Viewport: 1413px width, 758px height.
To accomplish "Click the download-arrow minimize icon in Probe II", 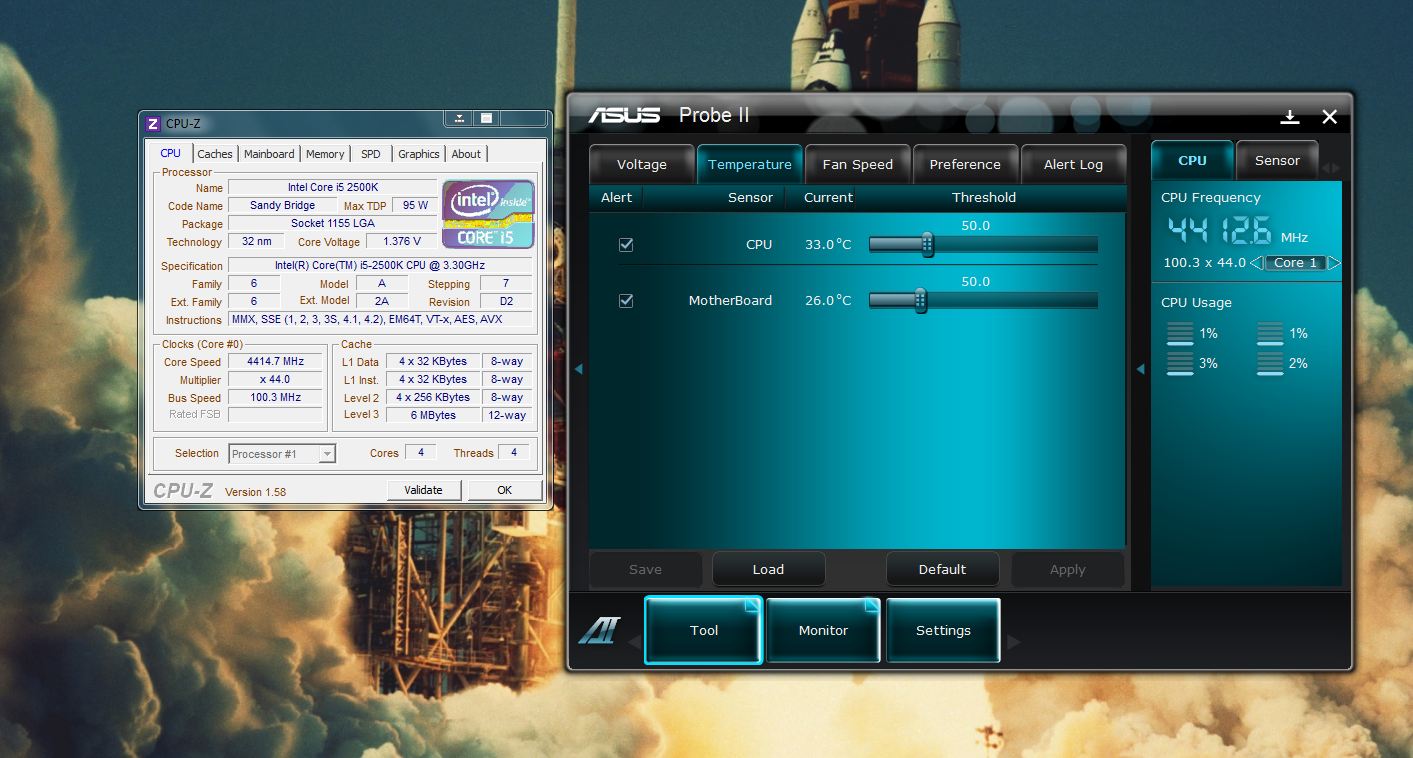I will pos(1290,117).
